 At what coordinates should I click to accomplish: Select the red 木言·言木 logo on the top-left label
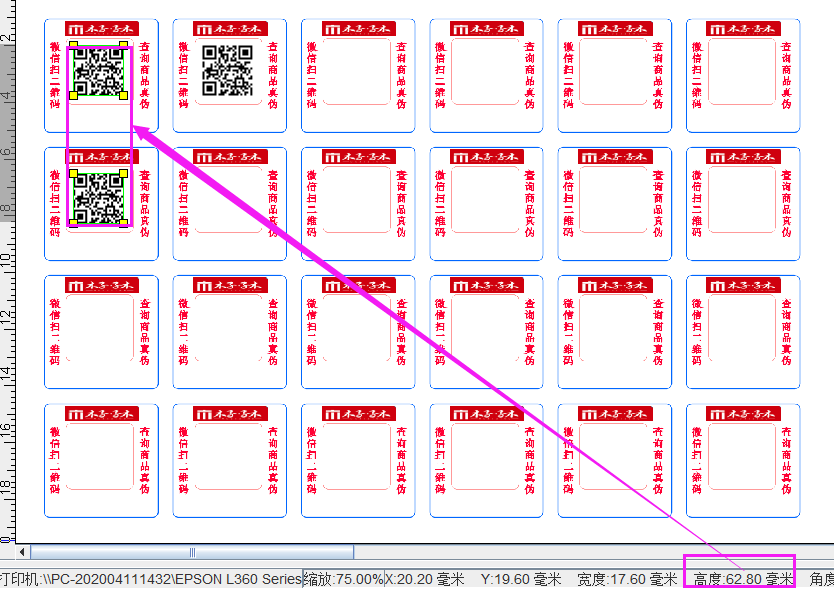pyautogui.click(x=100, y=28)
